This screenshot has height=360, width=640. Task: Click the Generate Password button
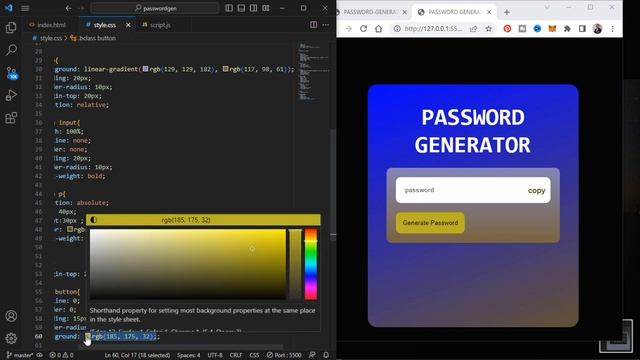tap(430, 223)
